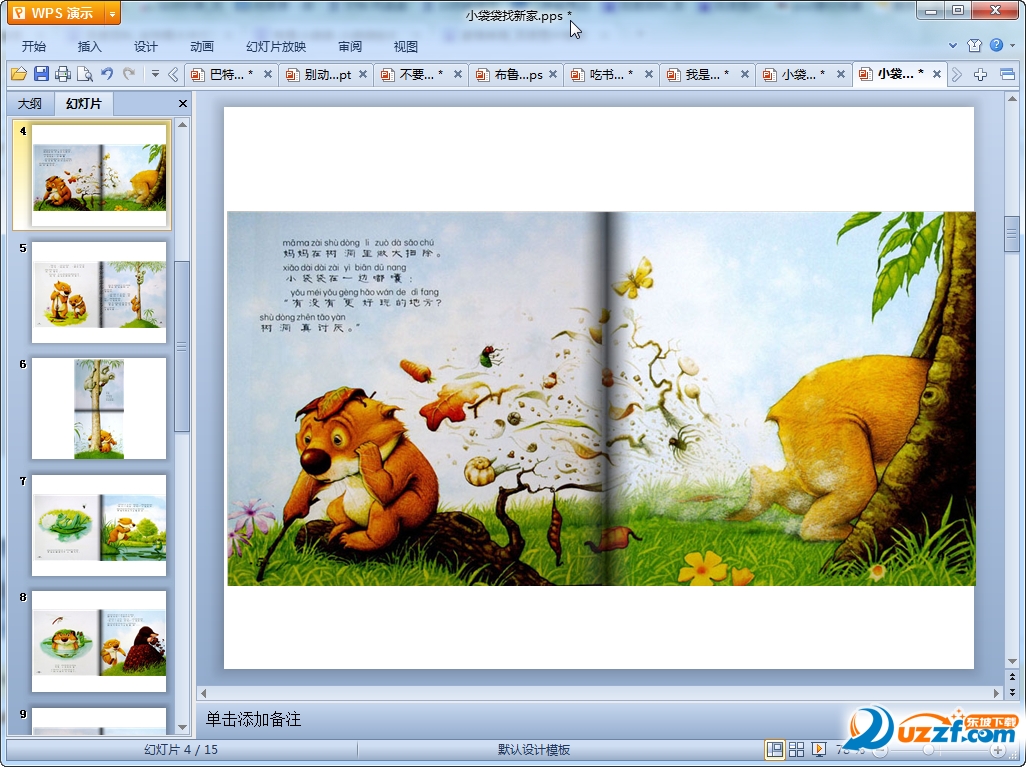Close the 巴特... document tab

click(268, 75)
